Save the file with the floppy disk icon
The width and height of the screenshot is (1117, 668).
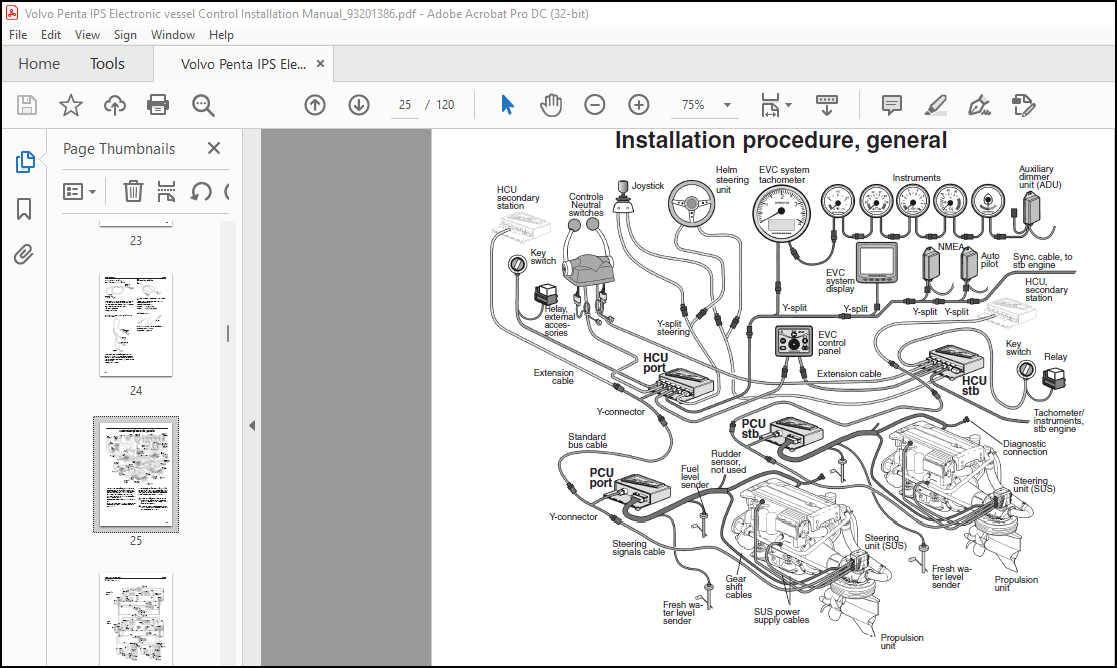click(x=27, y=105)
